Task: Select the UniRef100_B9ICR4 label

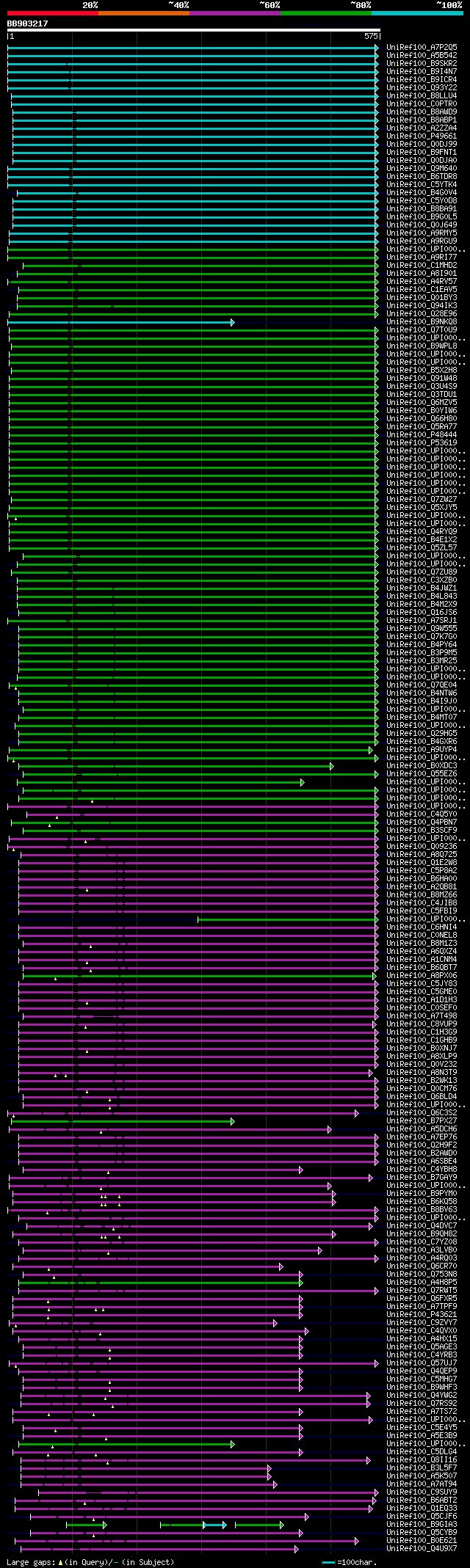Action: click(x=422, y=79)
